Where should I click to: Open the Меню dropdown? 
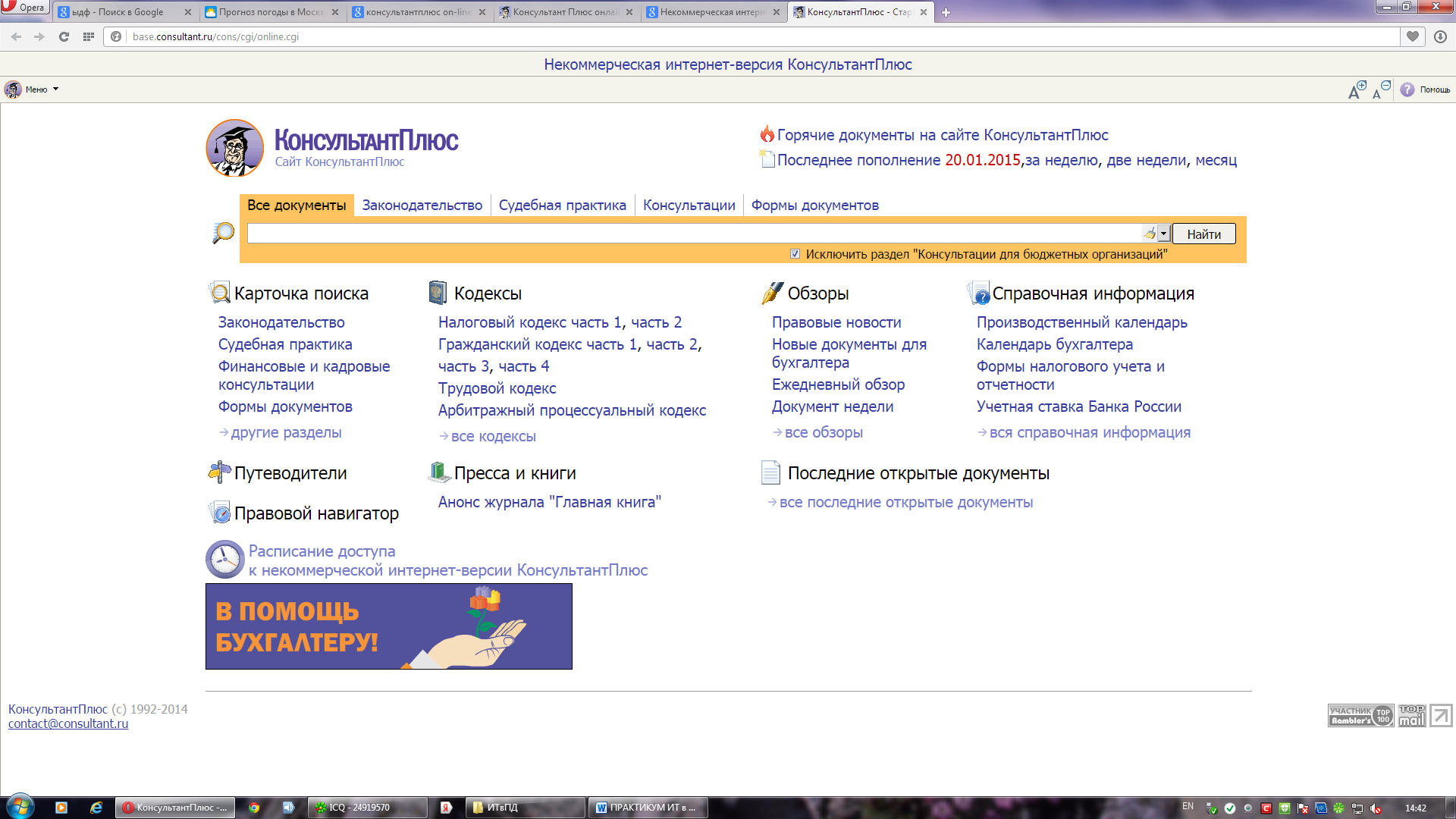pyautogui.click(x=32, y=89)
